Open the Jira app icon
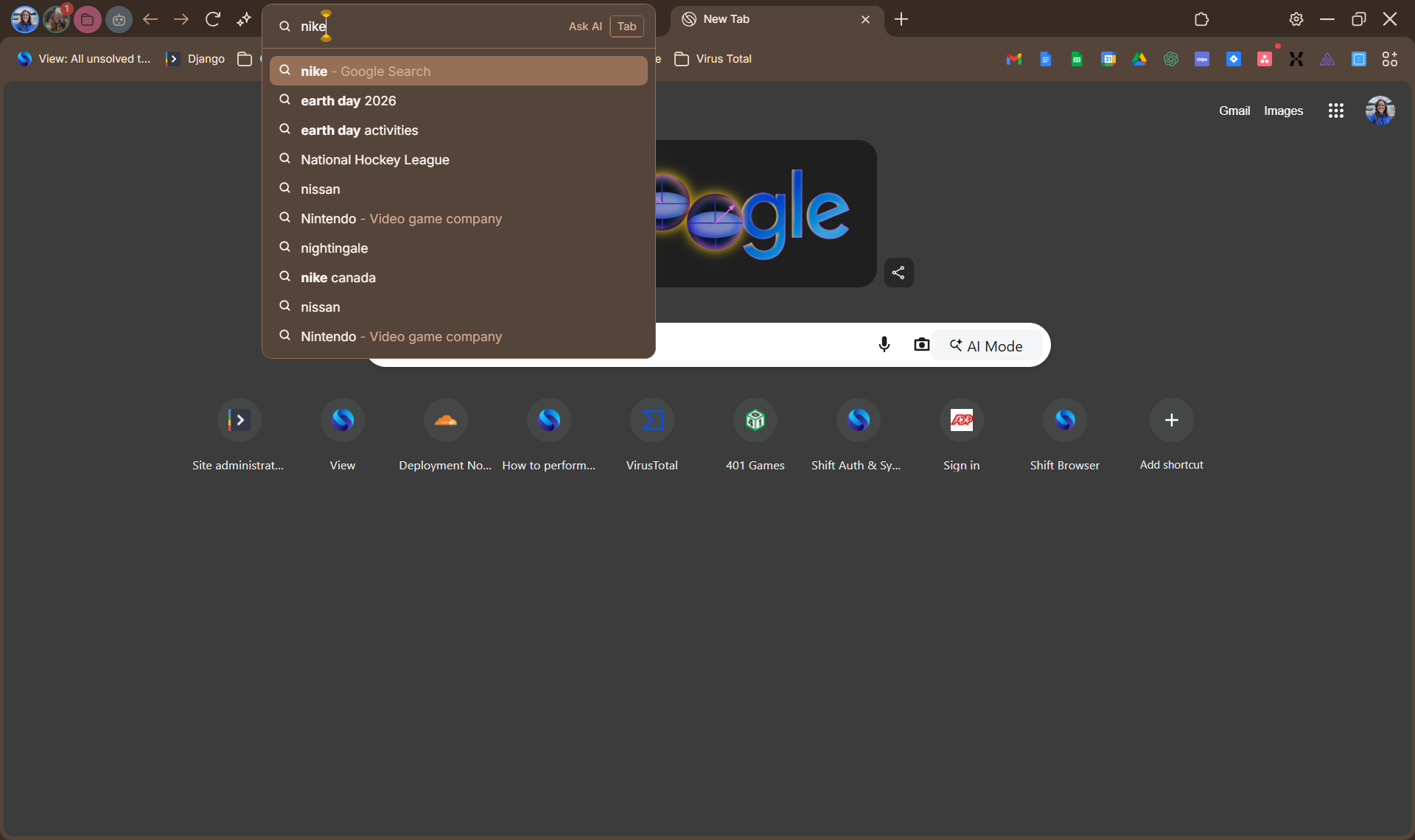This screenshot has width=1415, height=840. [x=1234, y=59]
